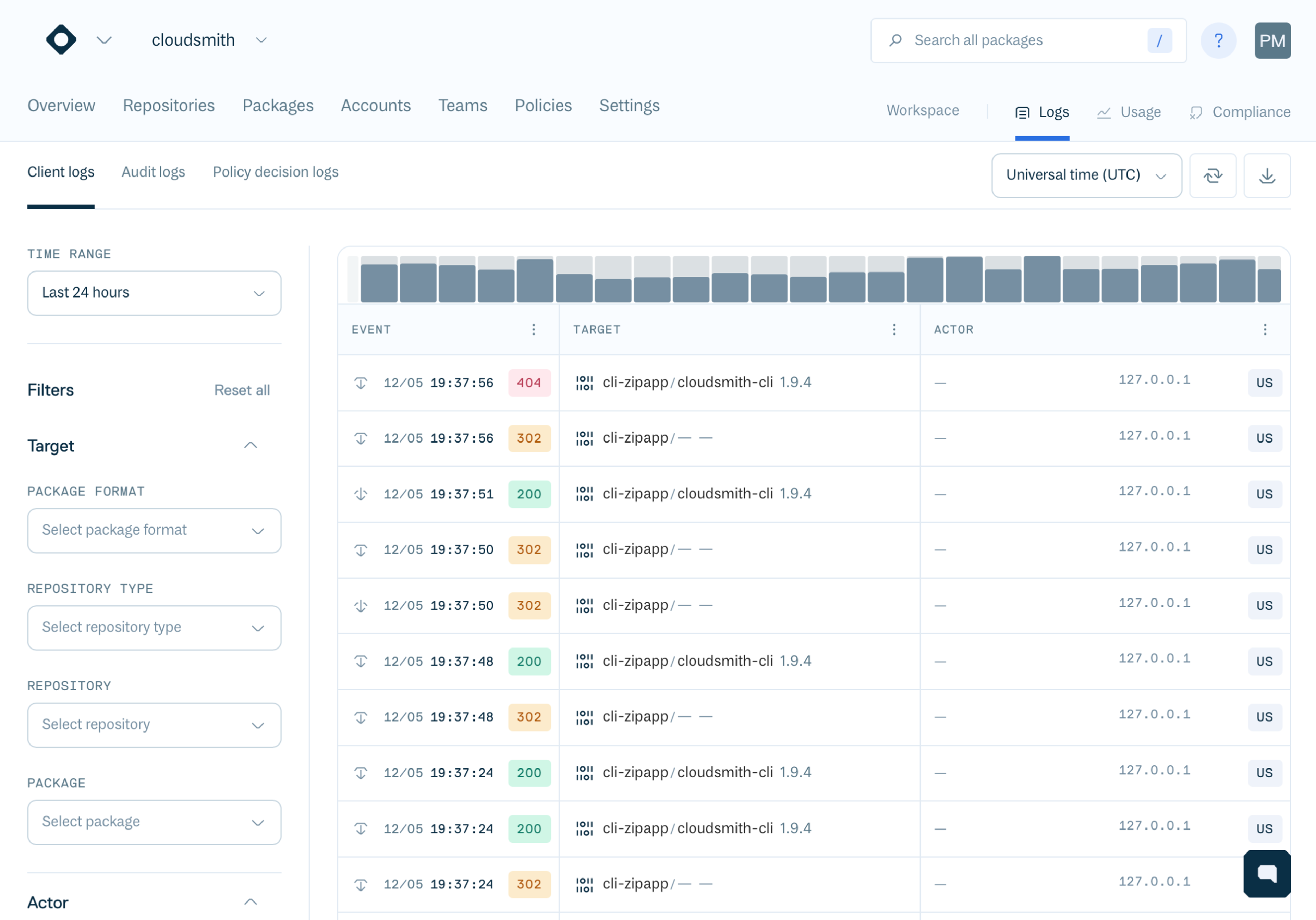The image size is (1316, 920).
Task: Open the EVENT column options menu
Action: 534,329
